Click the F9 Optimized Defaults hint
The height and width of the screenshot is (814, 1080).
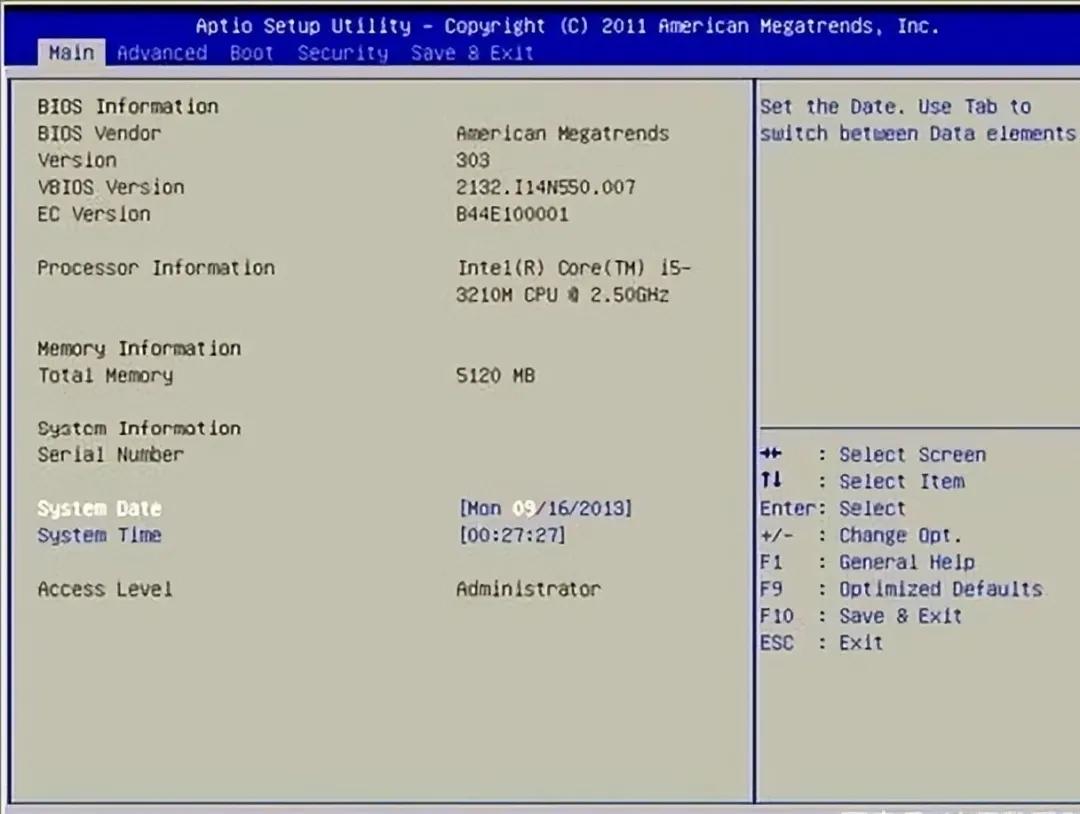click(x=902, y=589)
